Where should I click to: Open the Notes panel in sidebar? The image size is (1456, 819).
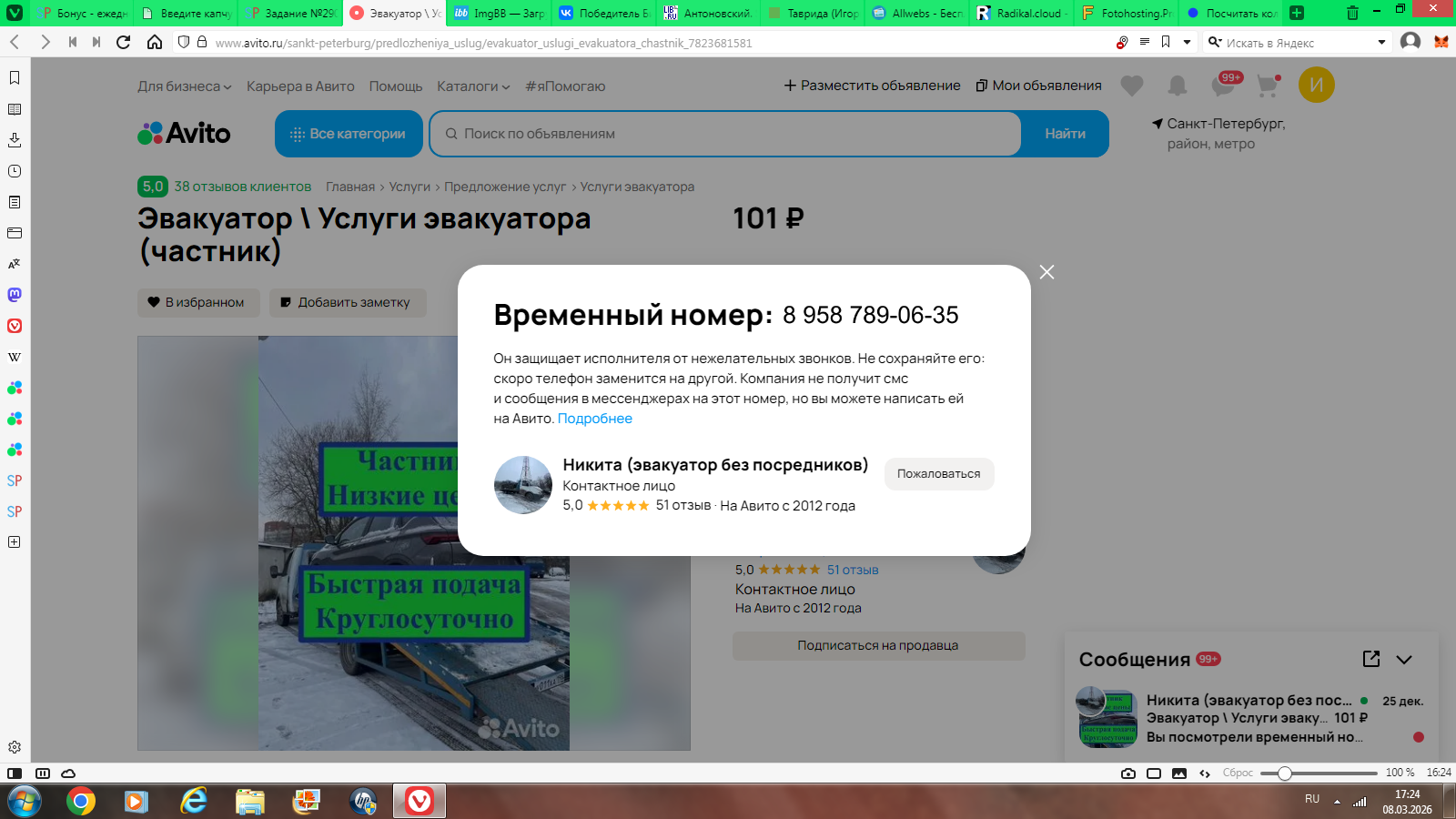[15, 202]
